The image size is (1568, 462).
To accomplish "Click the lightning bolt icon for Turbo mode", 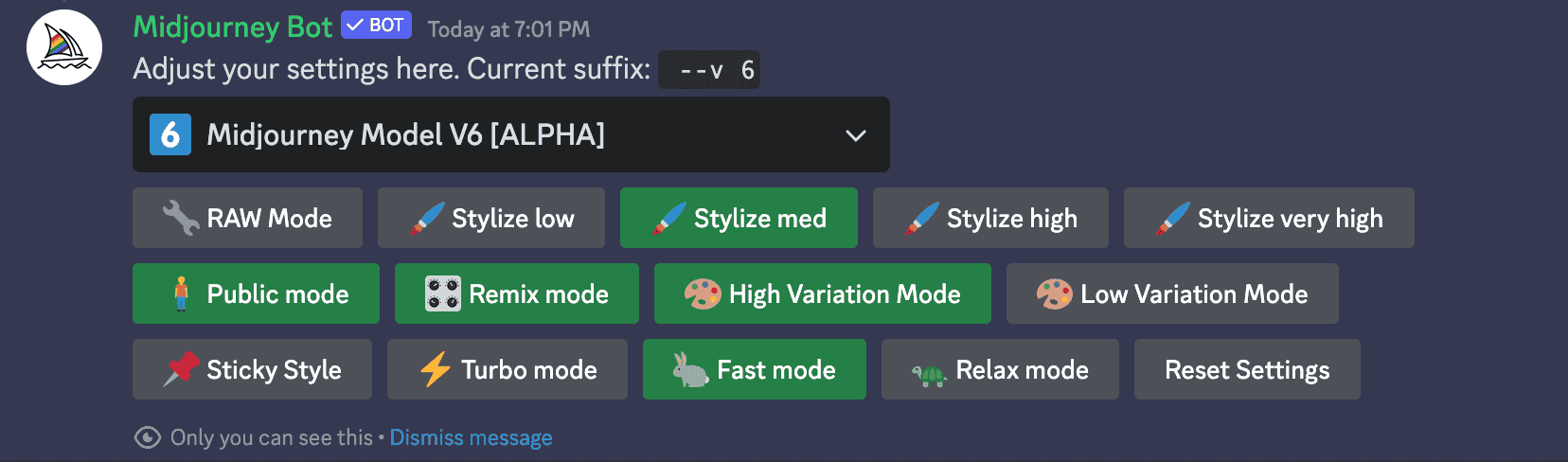I will 436,369.
